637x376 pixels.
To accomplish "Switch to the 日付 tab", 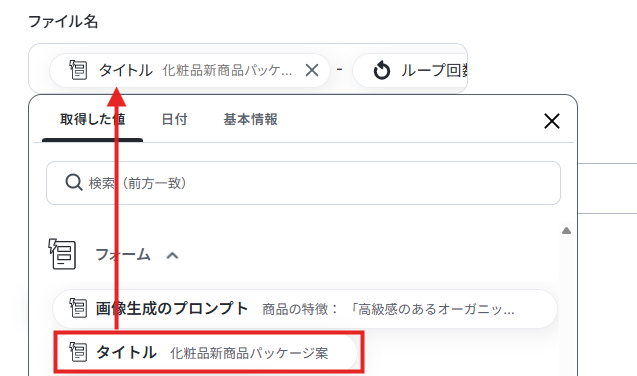I will [x=174, y=119].
